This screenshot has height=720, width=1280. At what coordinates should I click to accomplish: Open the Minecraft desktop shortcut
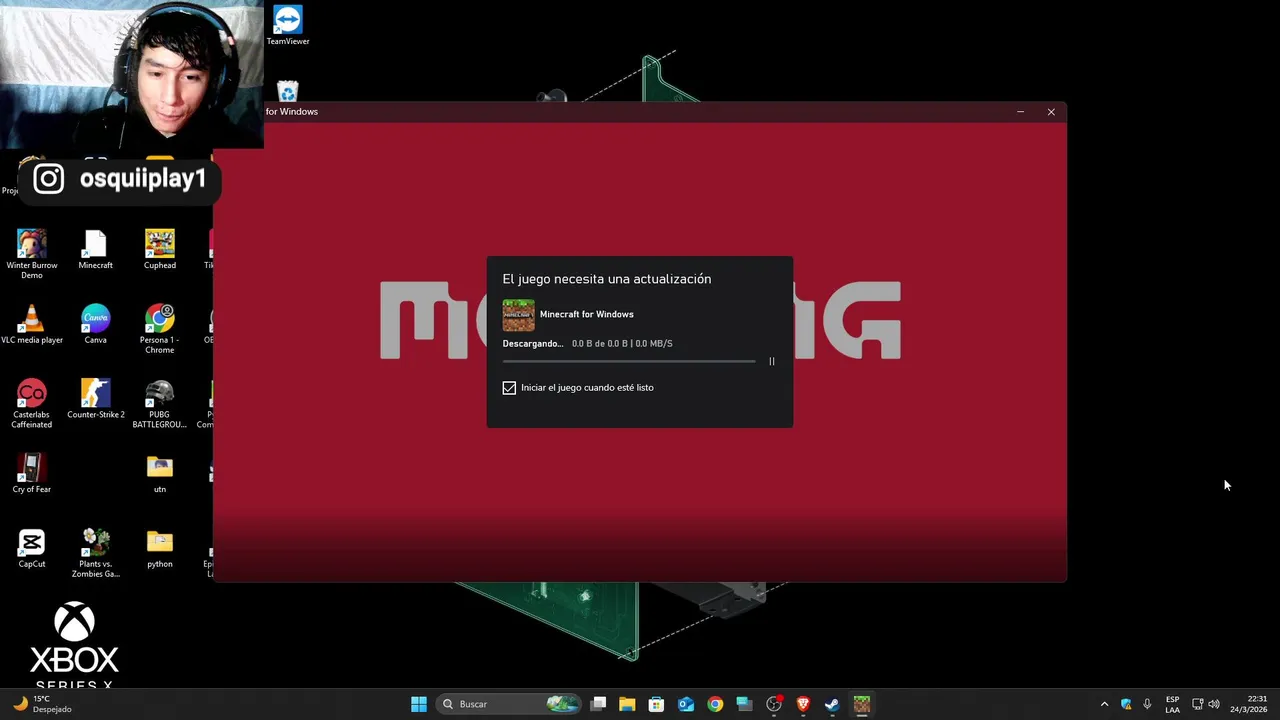[x=95, y=249]
